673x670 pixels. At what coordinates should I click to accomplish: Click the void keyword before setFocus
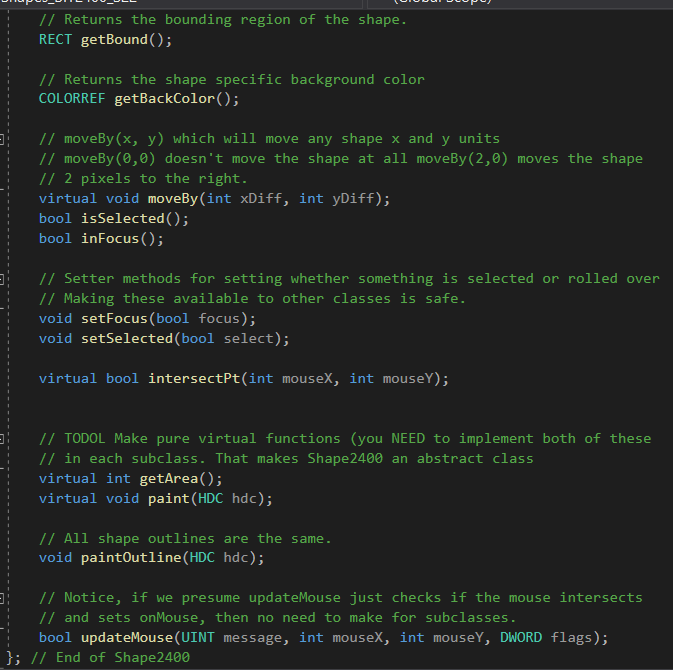(55, 318)
